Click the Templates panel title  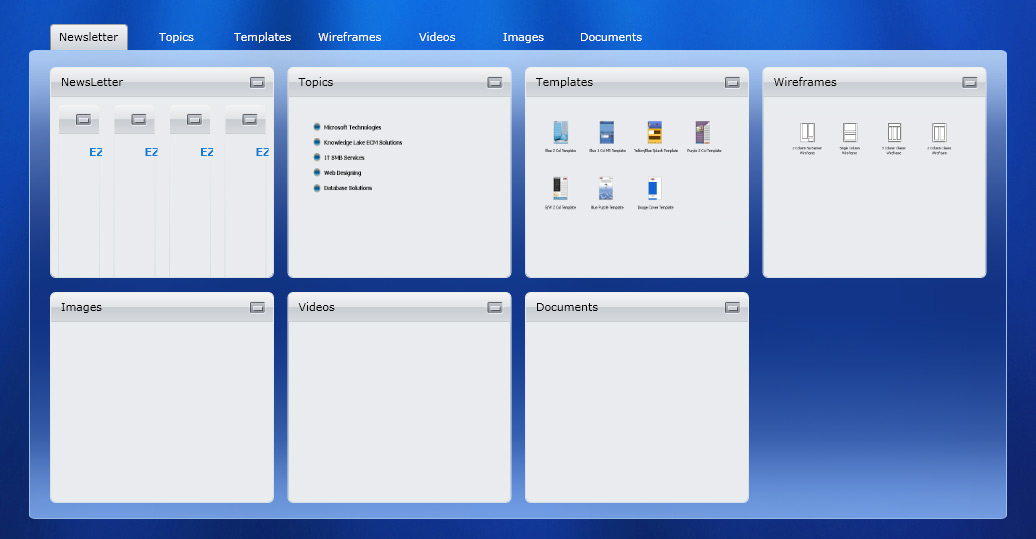coord(564,83)
